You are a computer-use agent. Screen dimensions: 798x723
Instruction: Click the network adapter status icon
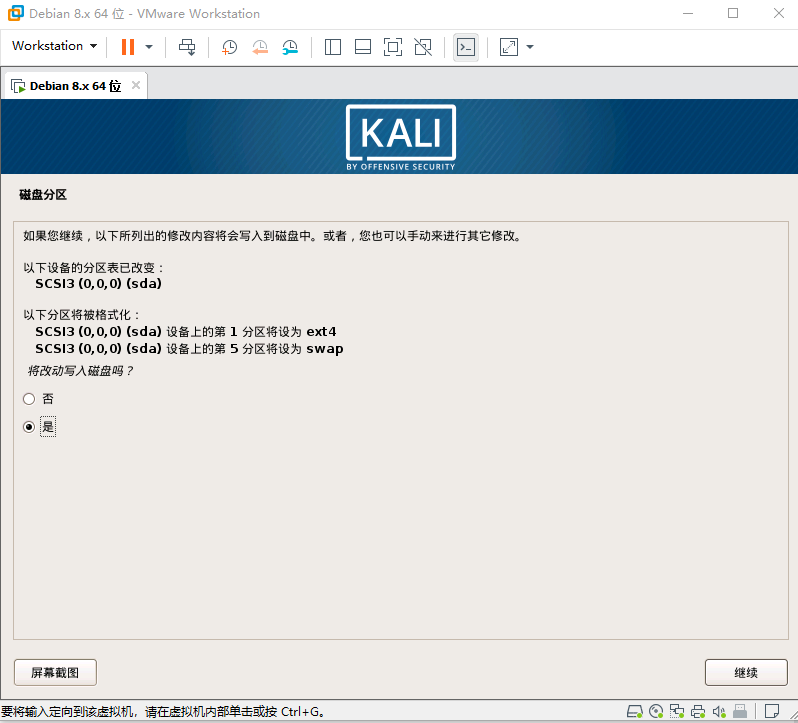coord(677,711)
